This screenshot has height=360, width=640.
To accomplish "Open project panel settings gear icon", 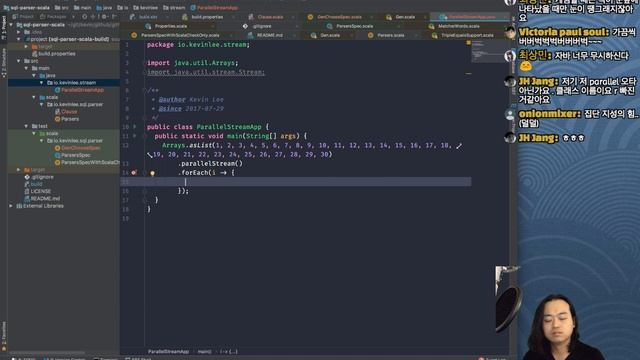I will coord(104,17).
